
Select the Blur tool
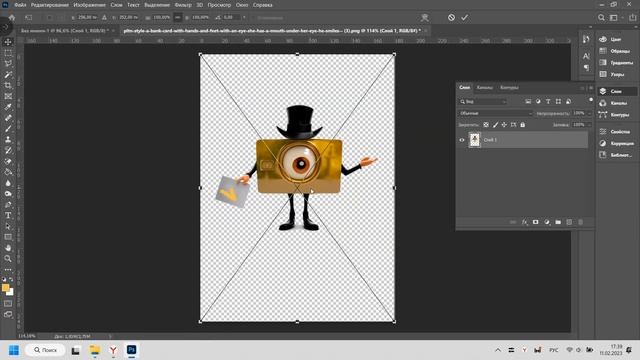pyautogui.click(x=8, y=183)
